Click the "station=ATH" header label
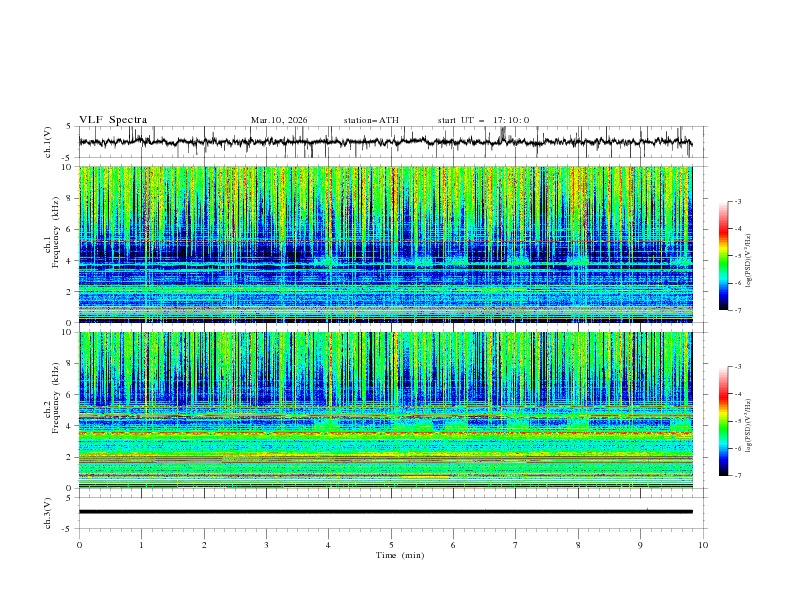 (371, 120)
